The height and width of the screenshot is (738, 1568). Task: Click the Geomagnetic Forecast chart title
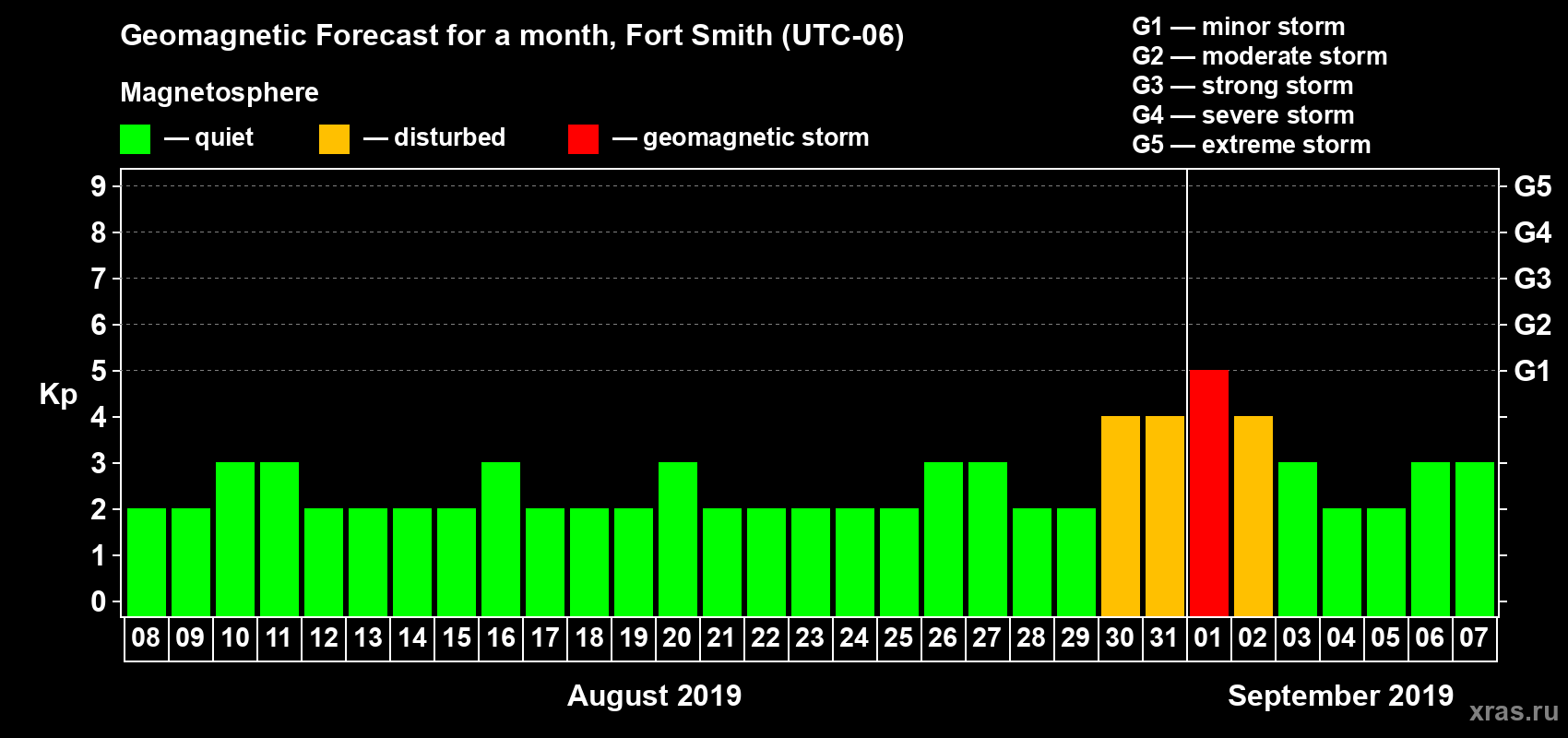(x=512, y=35)
